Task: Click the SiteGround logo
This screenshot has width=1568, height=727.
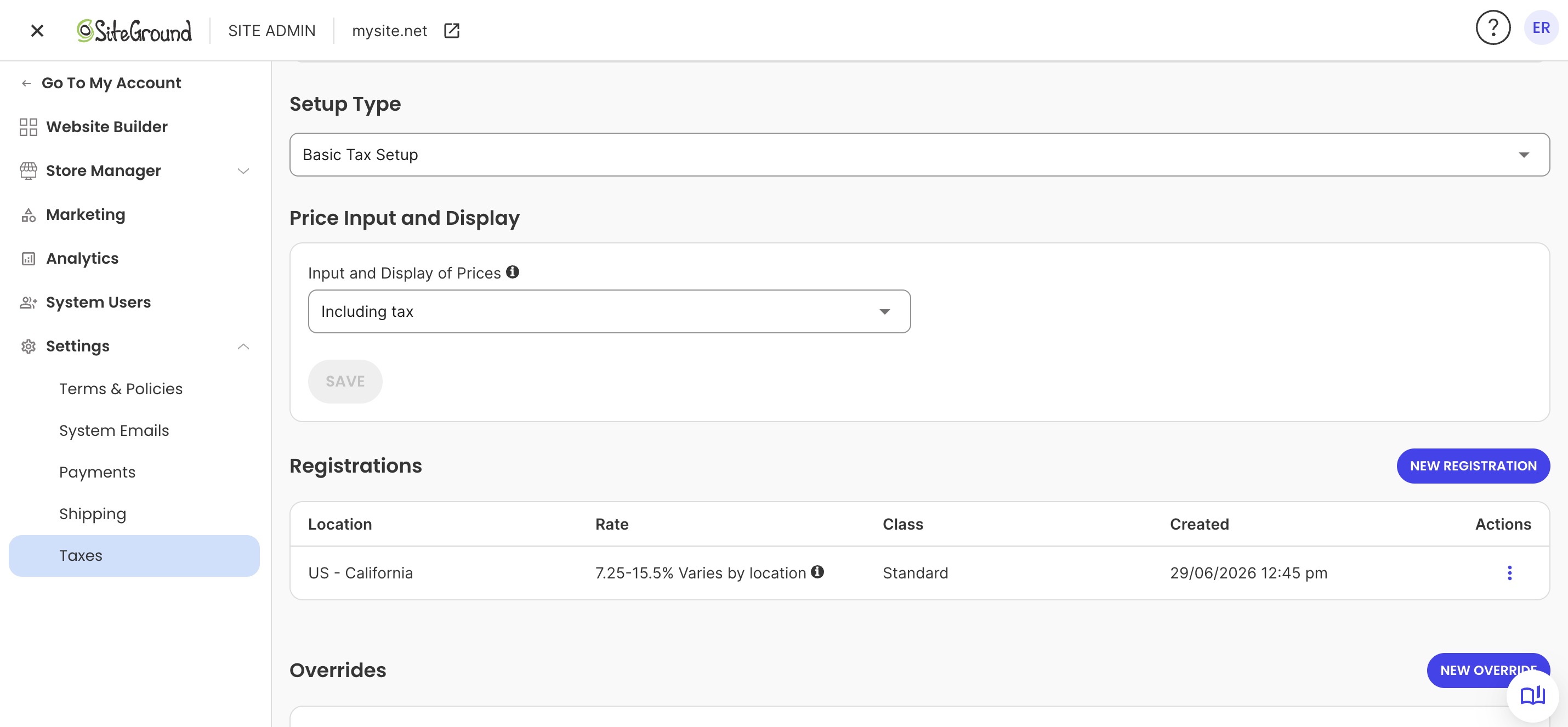Action: click(x=134, y=31)
